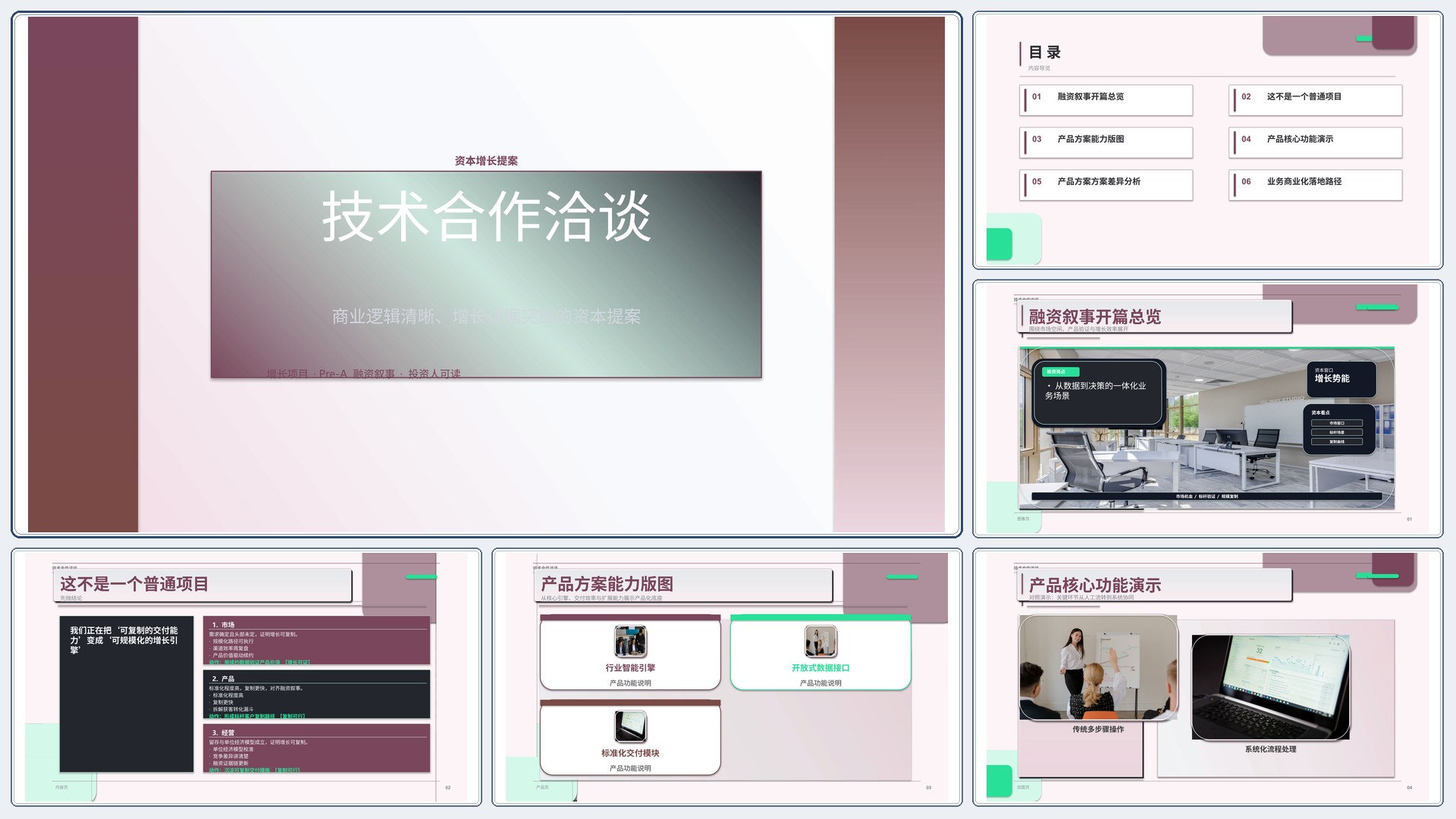Click the presenter whiteboard photo

(x=1098, y=668)
